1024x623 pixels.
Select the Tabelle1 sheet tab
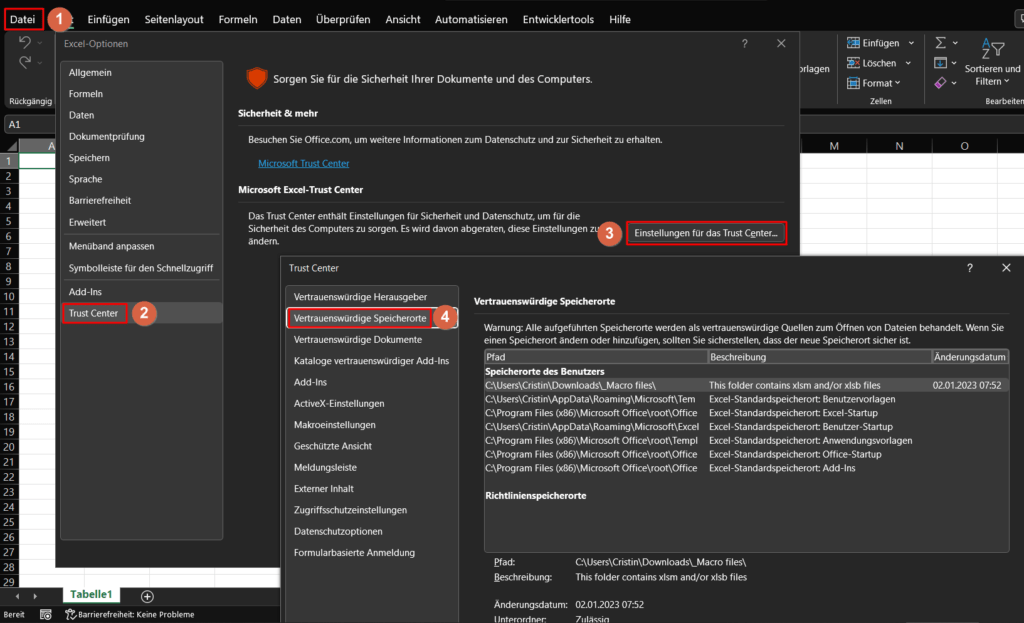91,595
